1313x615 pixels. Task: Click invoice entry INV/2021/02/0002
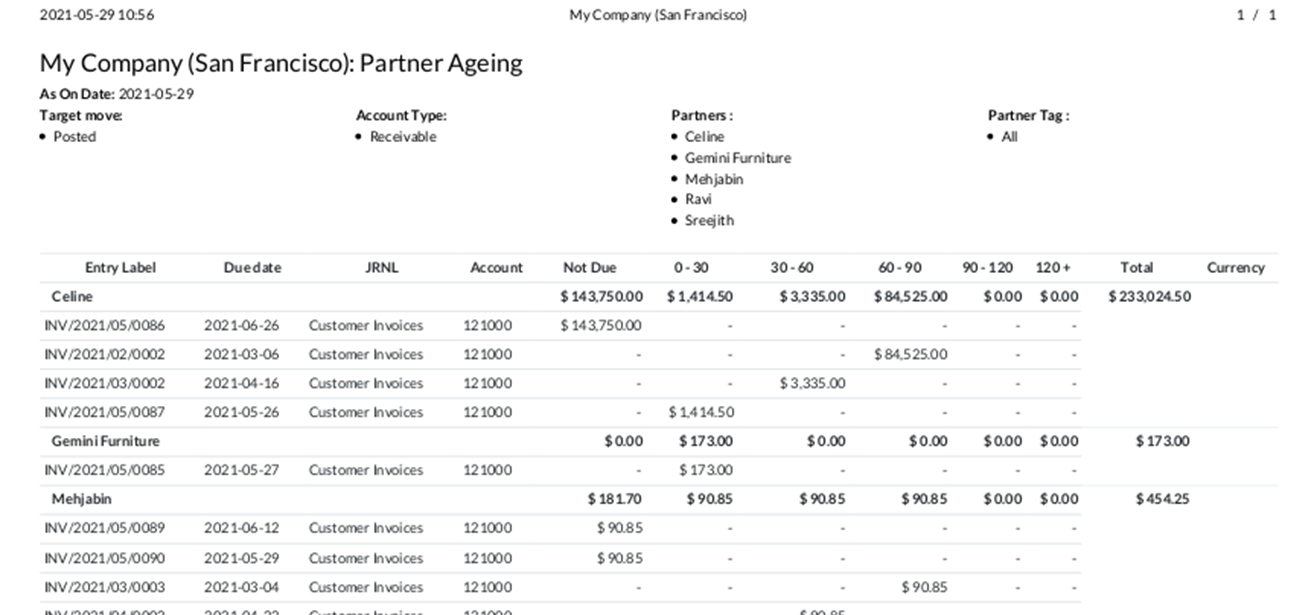(105, 354)
